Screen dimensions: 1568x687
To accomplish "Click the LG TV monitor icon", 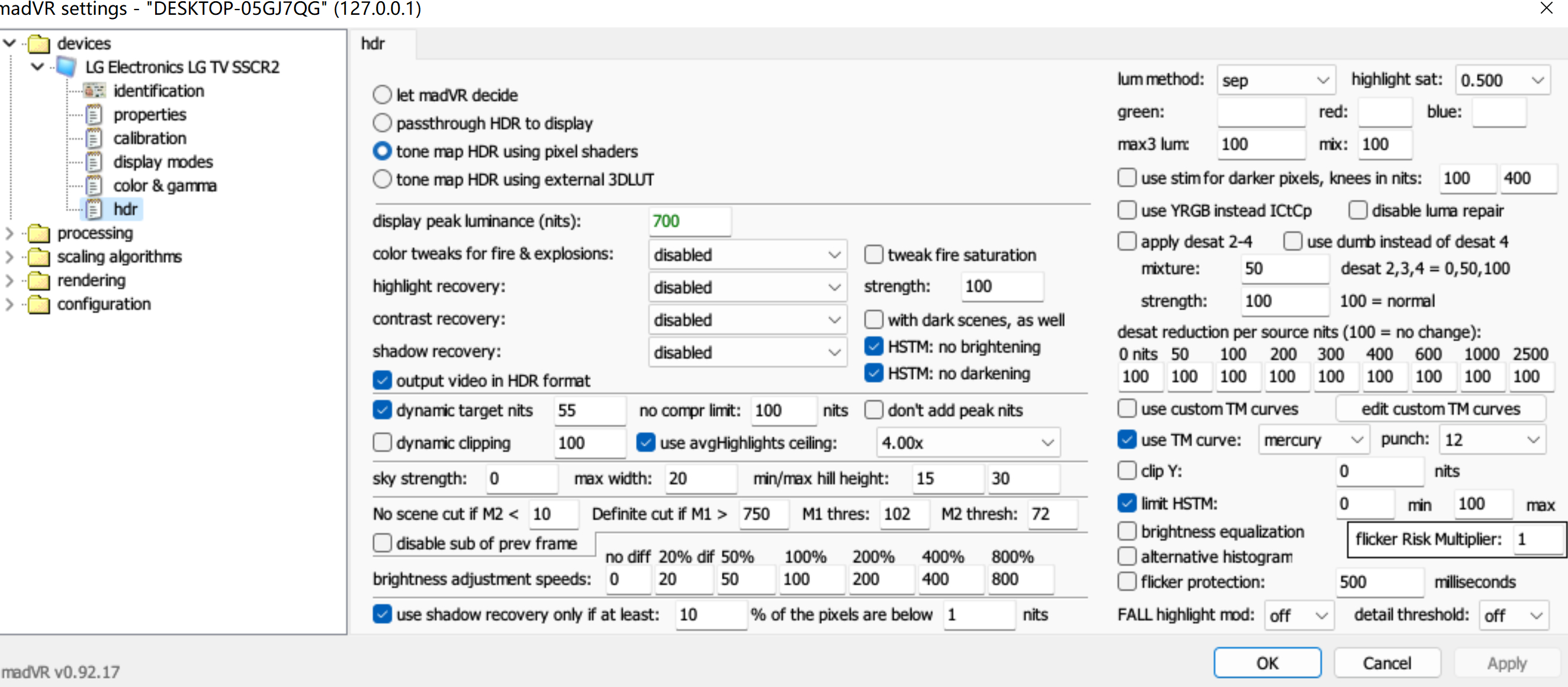I will click(66, 67).
